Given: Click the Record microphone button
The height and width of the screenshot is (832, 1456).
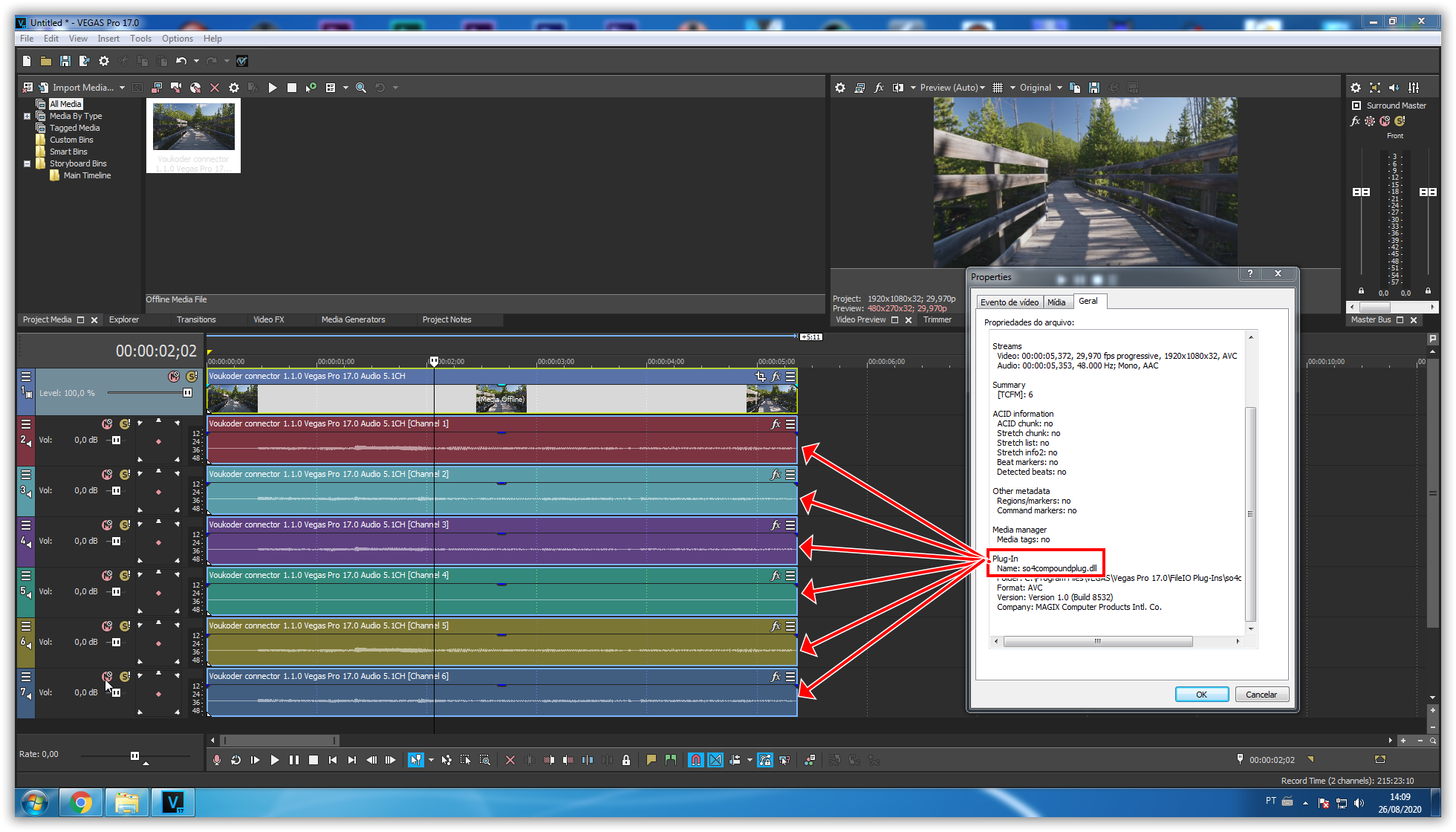Looking at the screenshot, I should pyautogui.click(x=217, y=760).
